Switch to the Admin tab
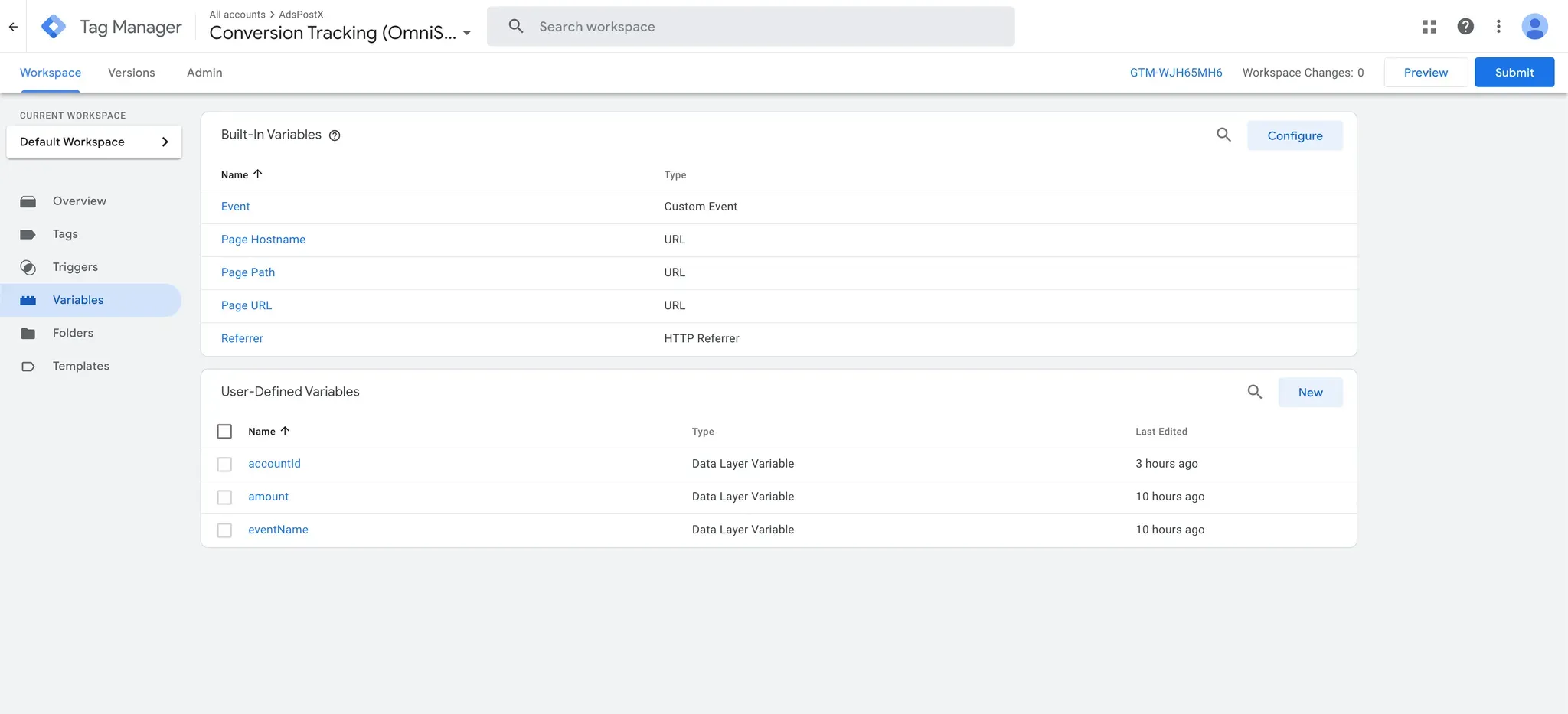1568x714 pixels. pos(204,73)
